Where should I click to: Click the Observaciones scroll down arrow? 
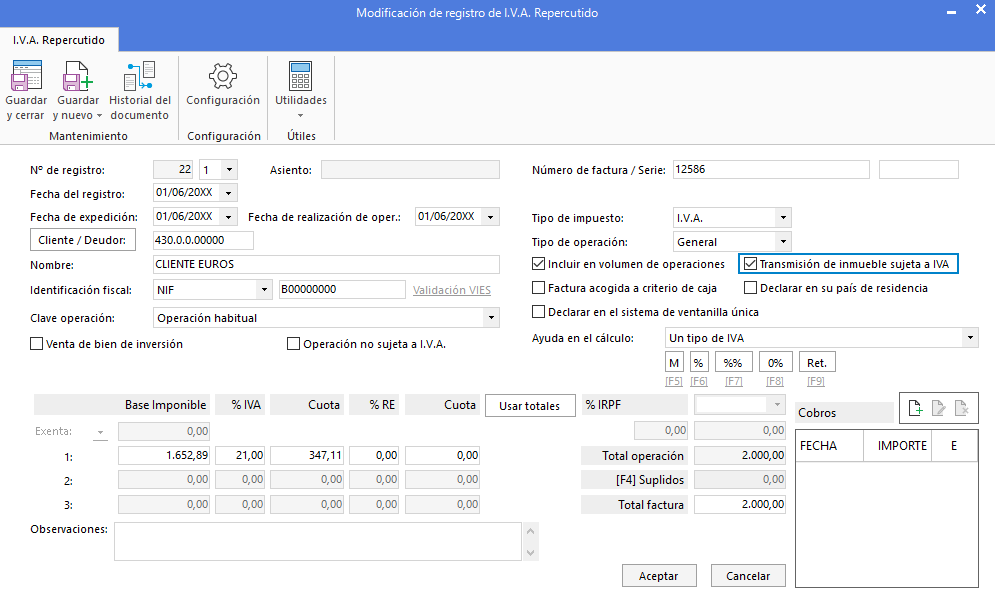[531, 553]
